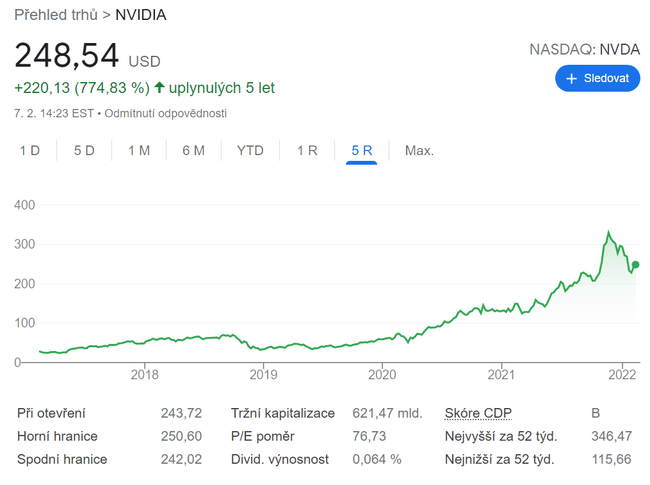Click the 621,47 mld. market cap value
650x485 pixels.
pos(387,412)
